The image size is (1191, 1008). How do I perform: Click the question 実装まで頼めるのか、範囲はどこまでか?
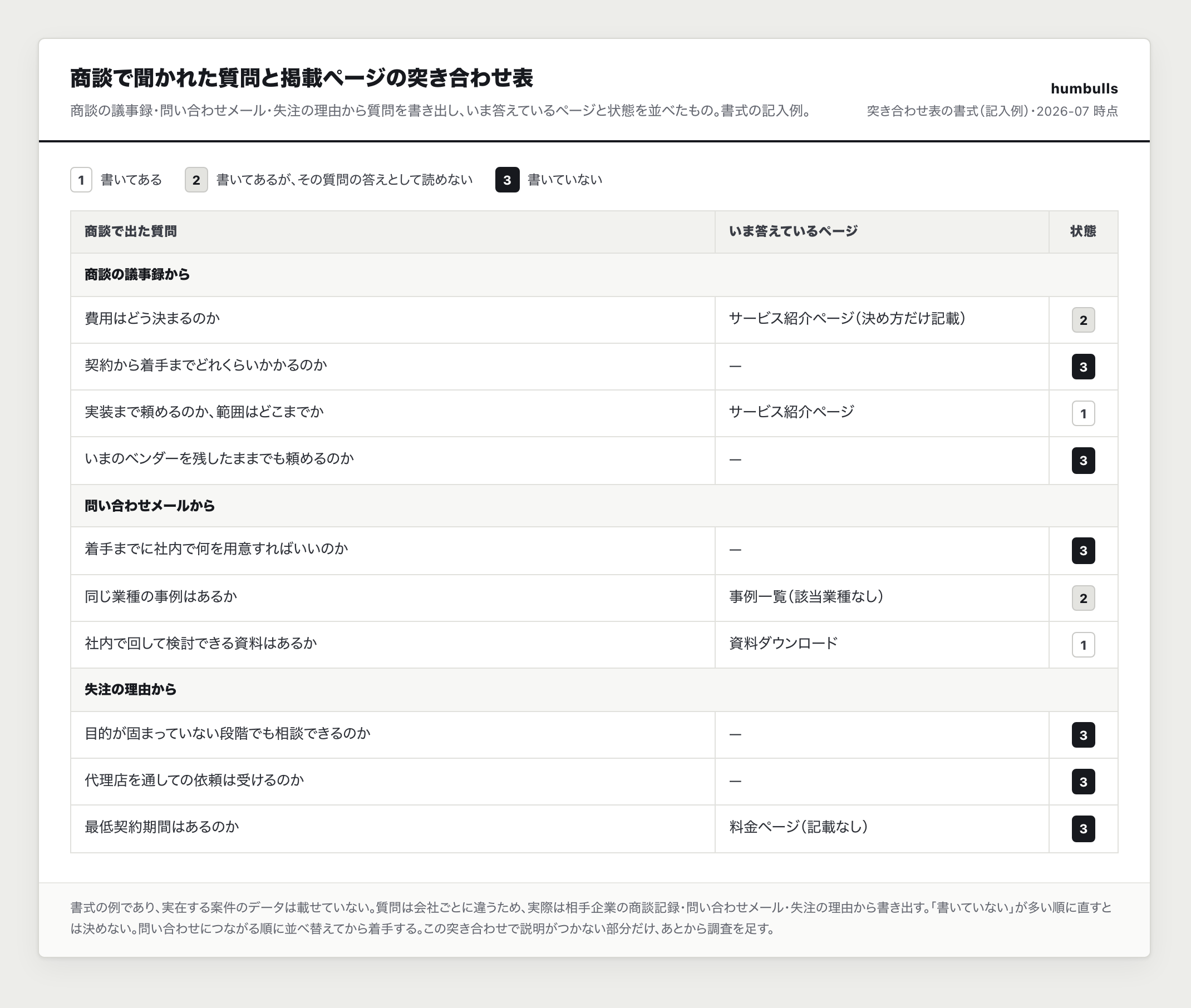click(x=204, y=412)
